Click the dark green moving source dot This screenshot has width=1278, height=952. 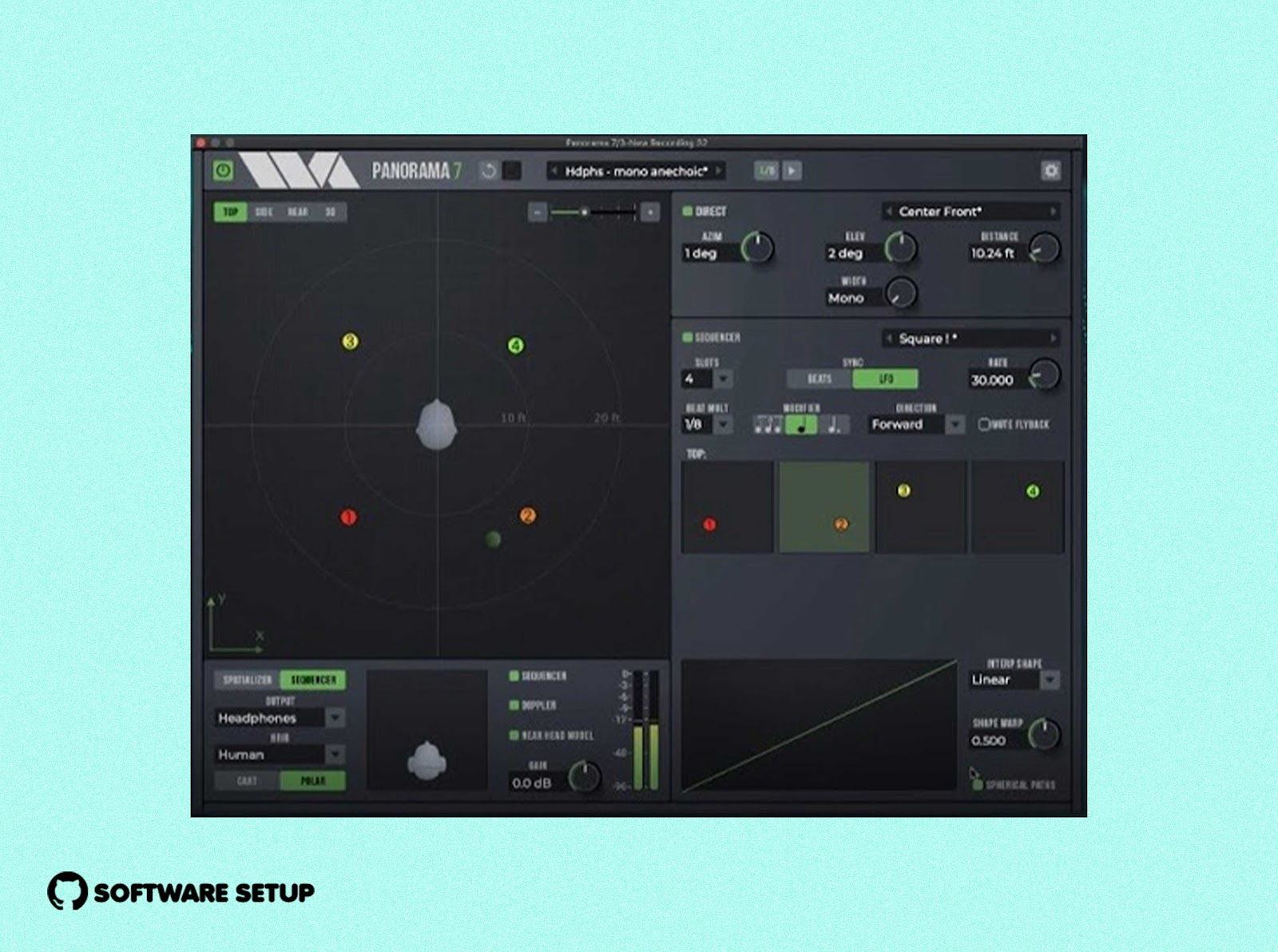coord(494,540)
